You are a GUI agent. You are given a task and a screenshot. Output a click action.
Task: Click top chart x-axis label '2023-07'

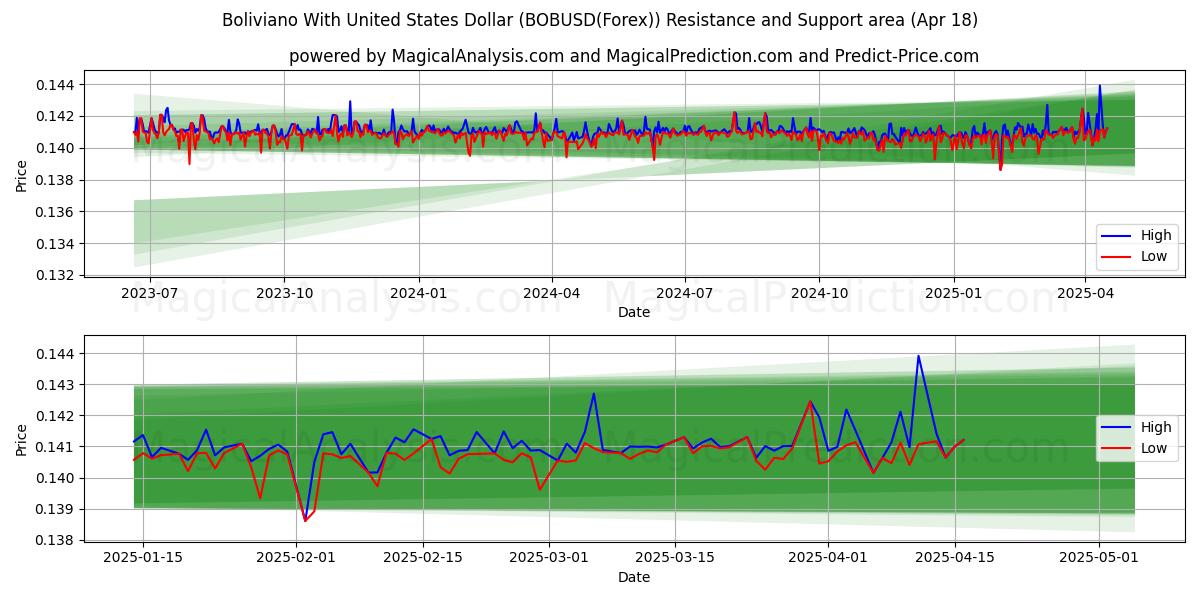pyautogui.click(x=149, y=293)
